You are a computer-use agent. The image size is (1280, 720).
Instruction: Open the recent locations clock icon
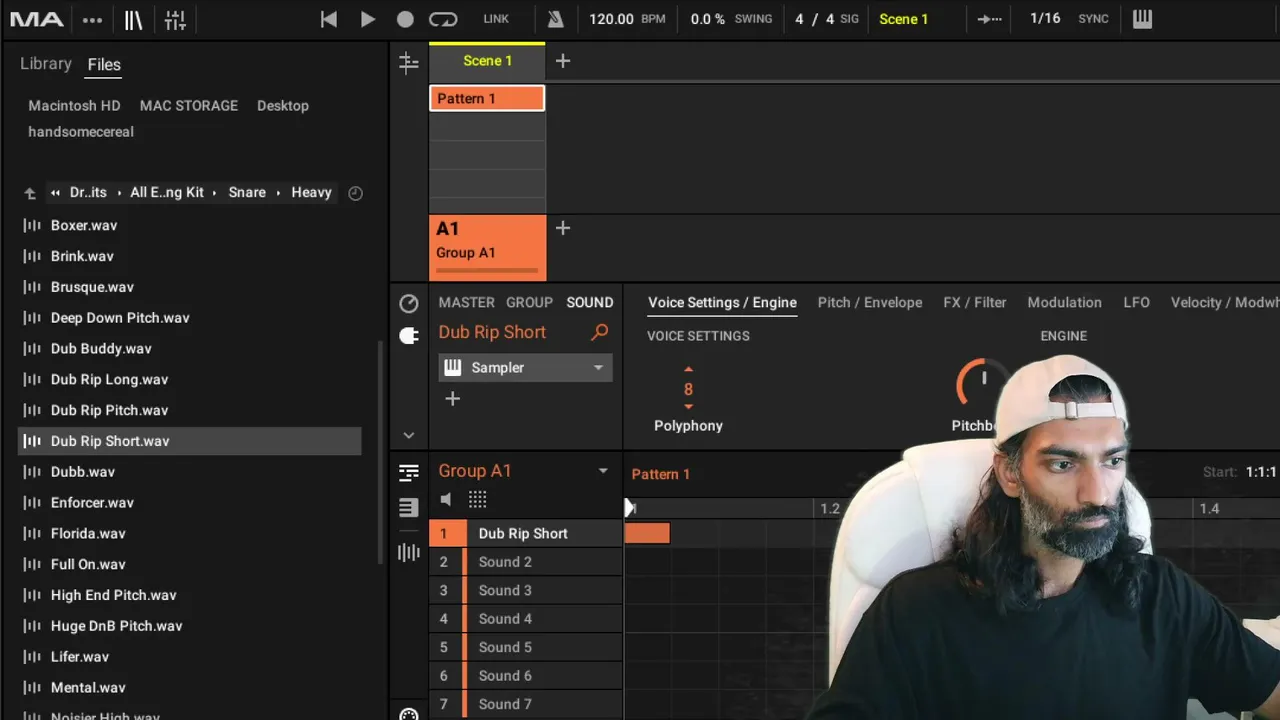tap(355, 193)
